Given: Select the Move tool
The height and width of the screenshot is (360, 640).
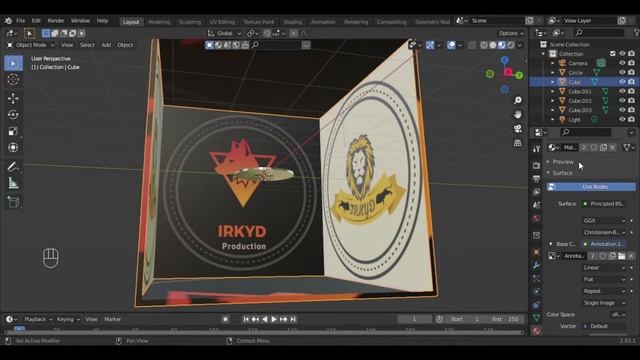Looking at the screenshot, I should click(x=13, y=98).
